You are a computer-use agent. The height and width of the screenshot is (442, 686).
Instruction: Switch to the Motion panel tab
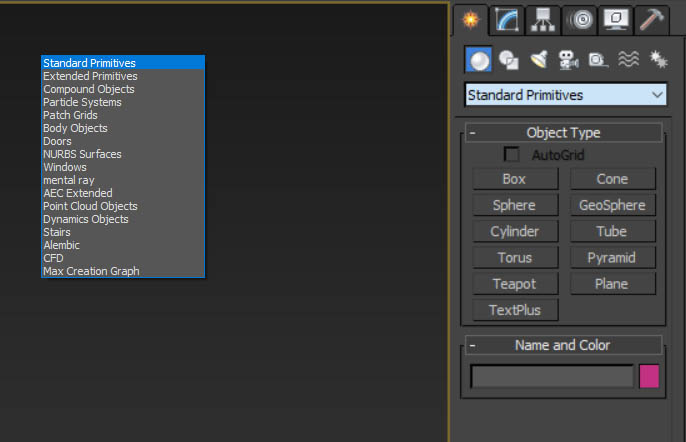[x=579, y=20]
